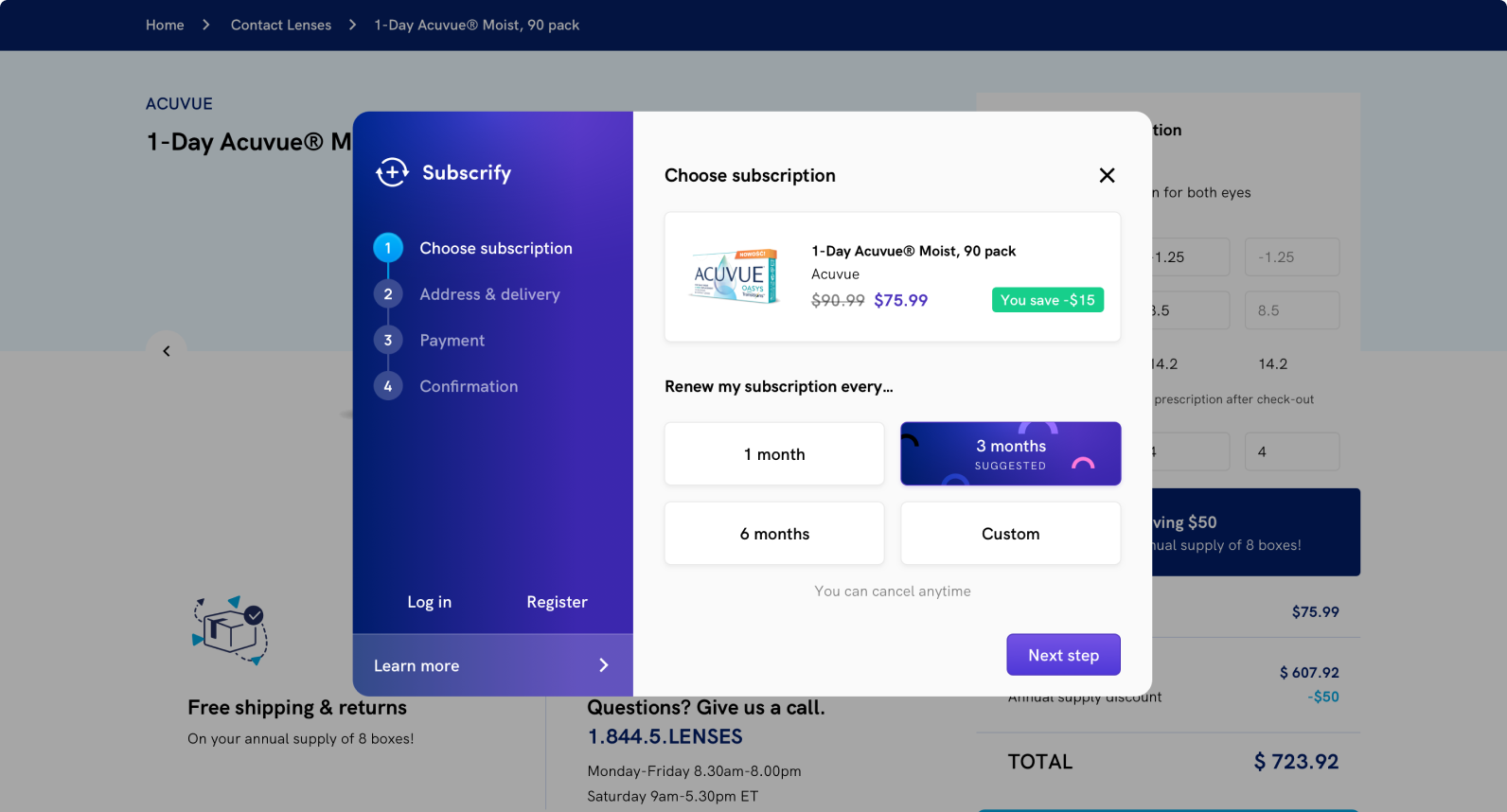
Task: Click the previous image arrow on product page
Action: 167,351
